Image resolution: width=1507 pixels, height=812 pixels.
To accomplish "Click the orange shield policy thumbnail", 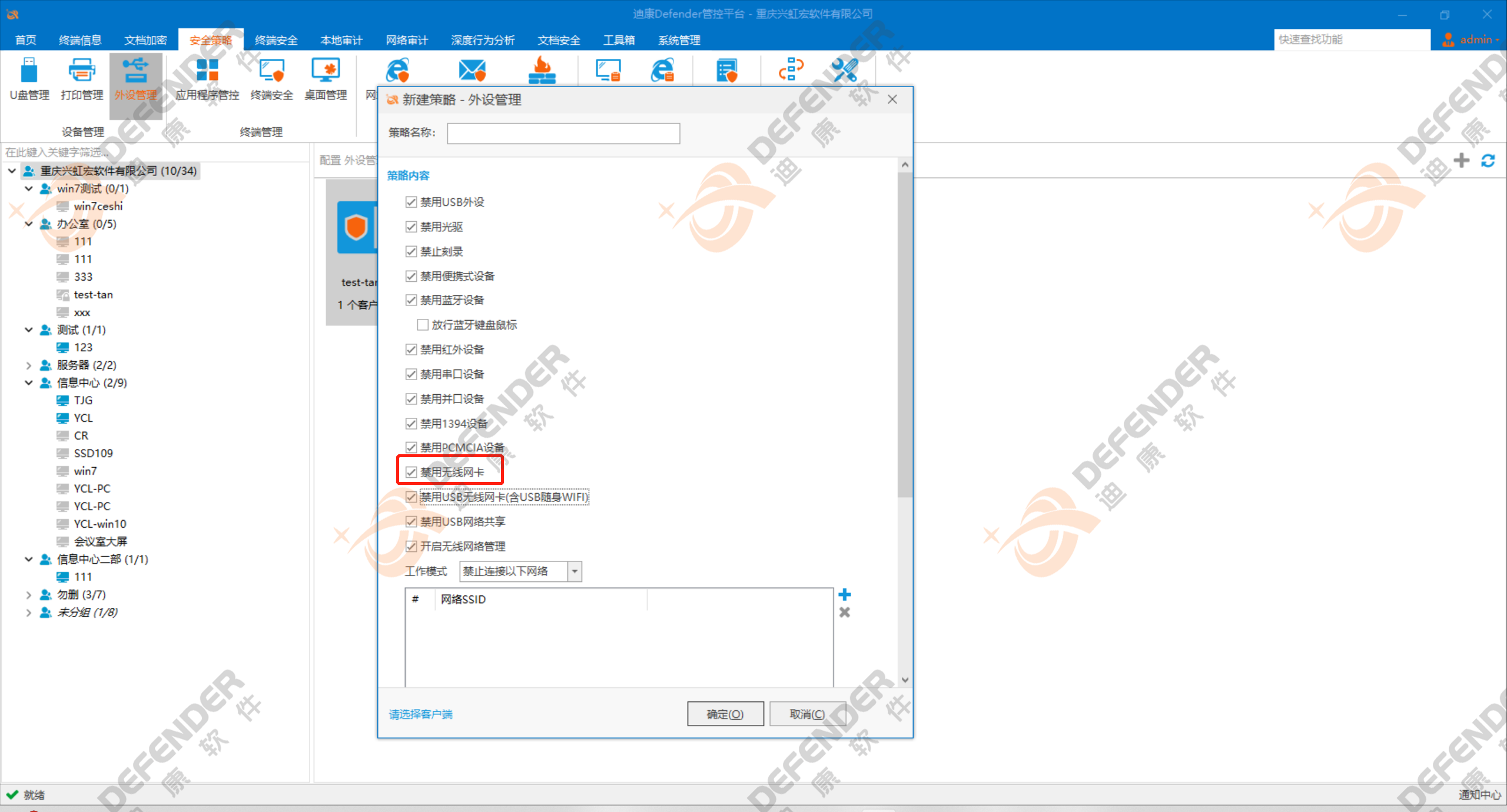I will 356,227.
